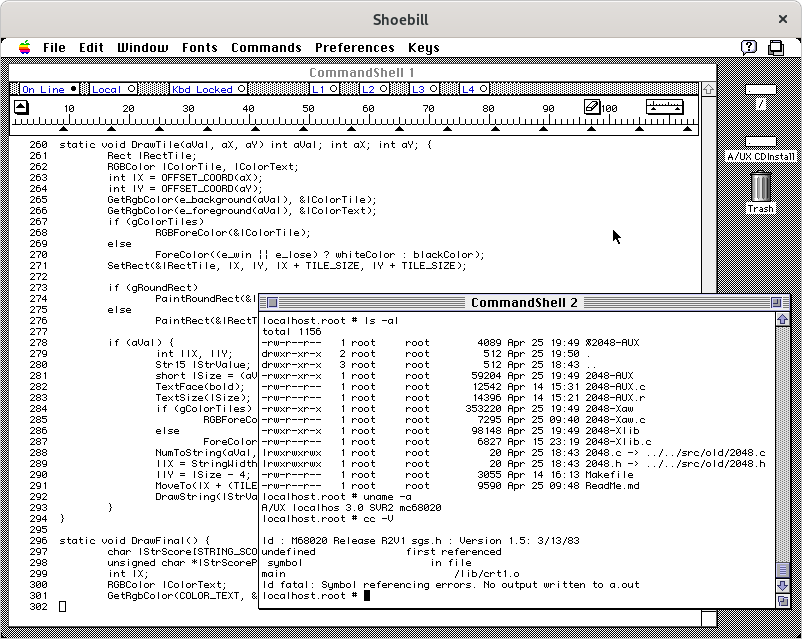Toggle the L4 indicator
802x639 pixels.
click(x=474, y=89)
